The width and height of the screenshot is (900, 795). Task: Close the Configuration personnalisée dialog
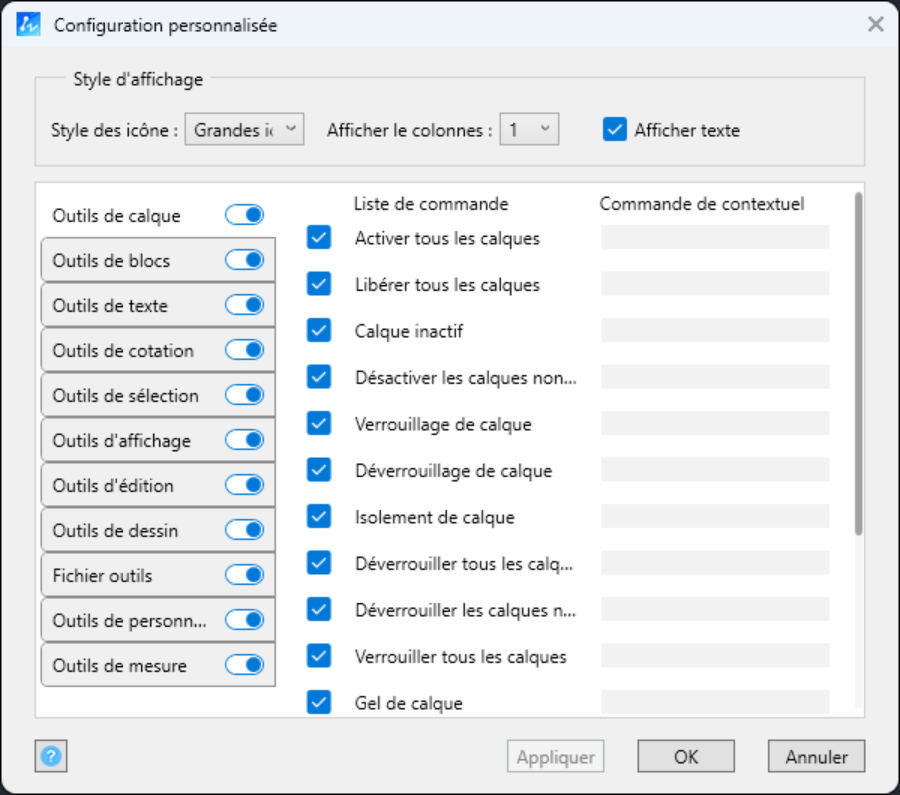click(x=875, y=25)
